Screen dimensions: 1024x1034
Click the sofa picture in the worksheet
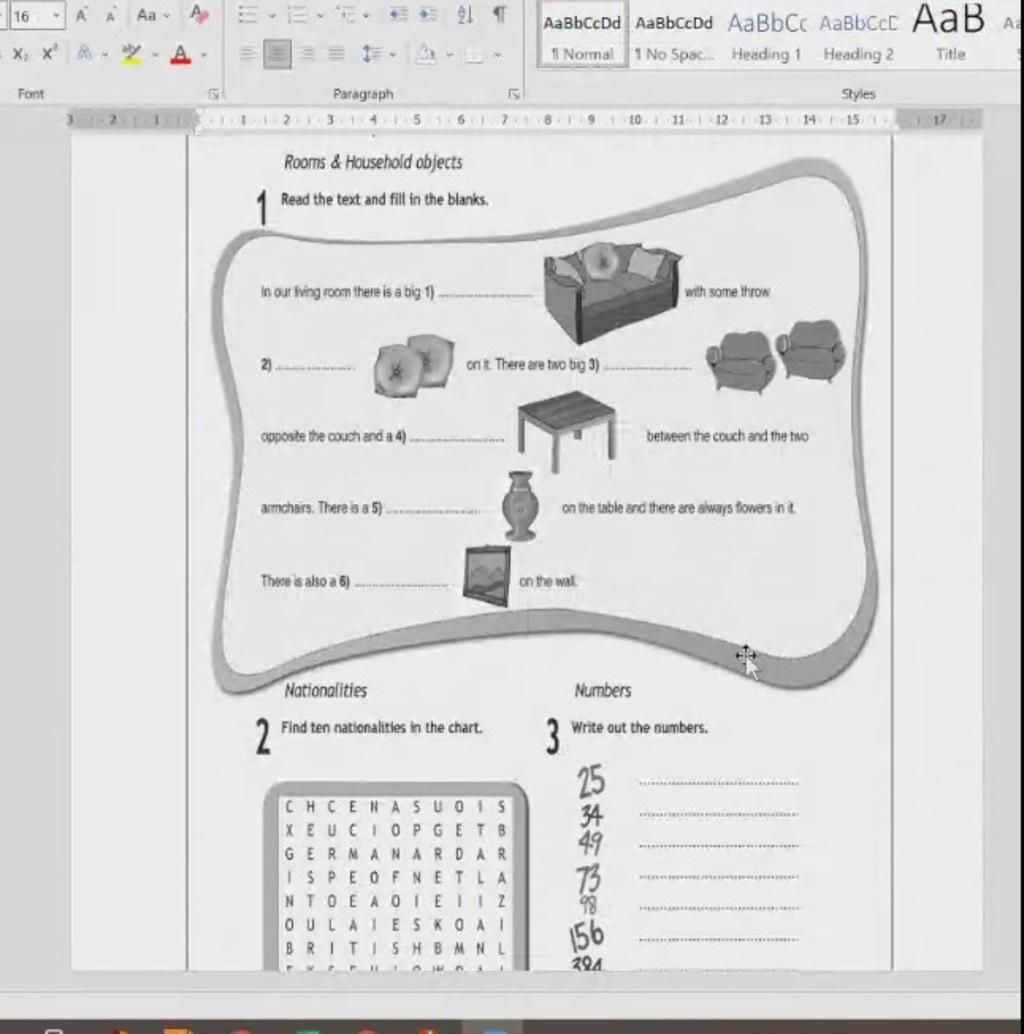(611, 291)
